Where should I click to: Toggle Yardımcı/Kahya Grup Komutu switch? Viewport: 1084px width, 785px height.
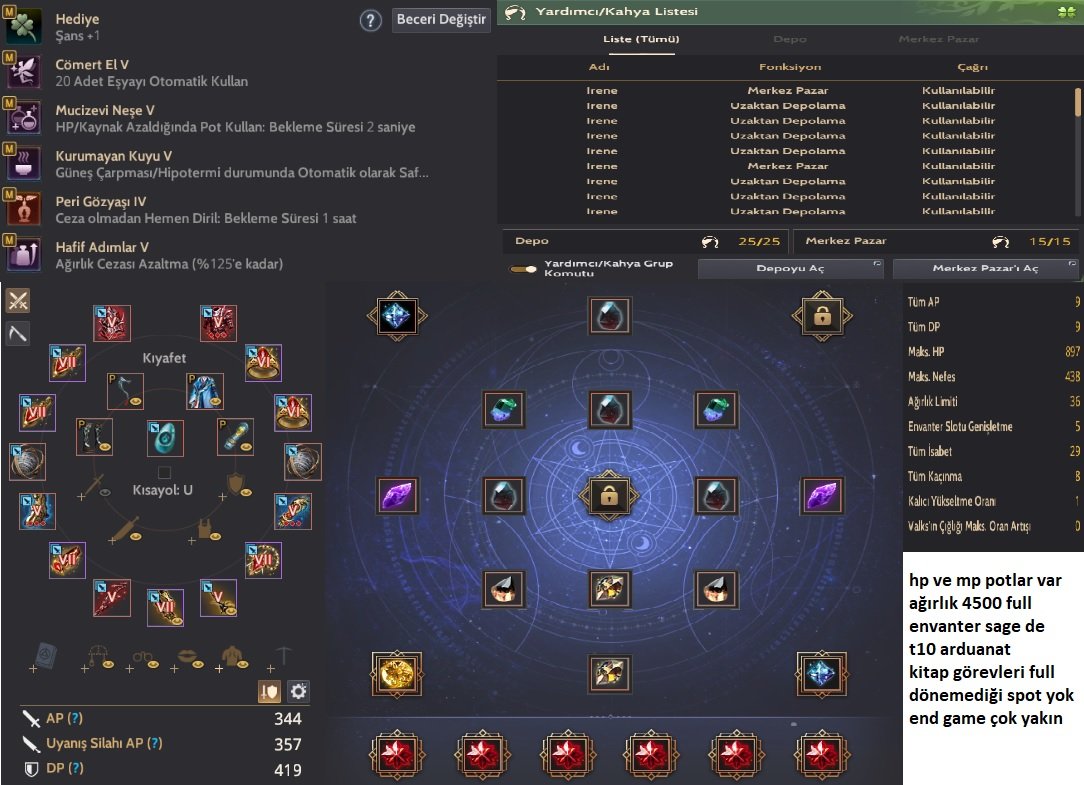523,269
